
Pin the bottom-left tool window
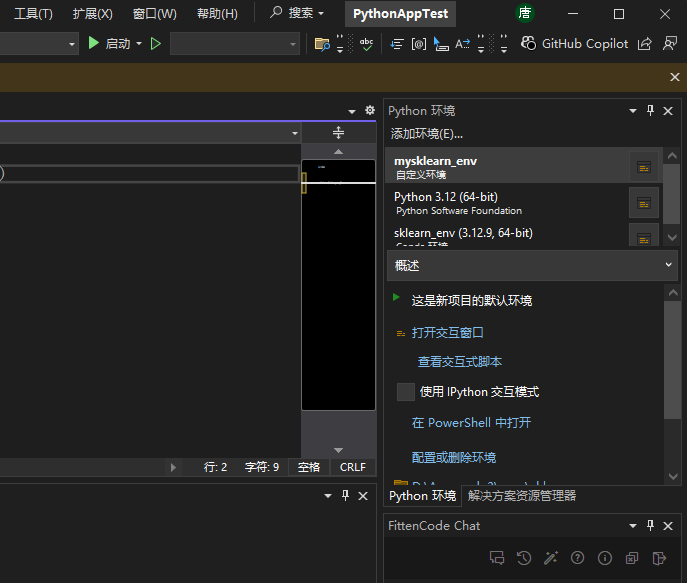pos(345,495)
